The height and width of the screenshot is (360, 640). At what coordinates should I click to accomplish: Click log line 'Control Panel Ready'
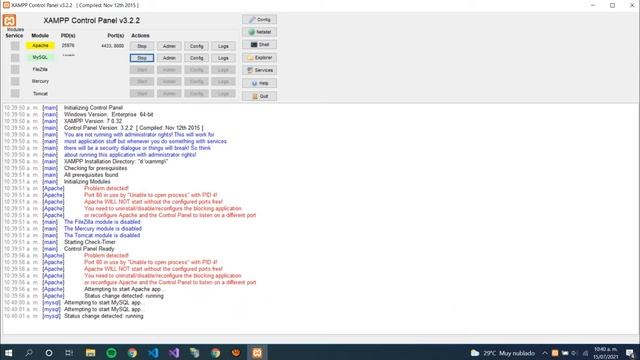pos(89,249)
